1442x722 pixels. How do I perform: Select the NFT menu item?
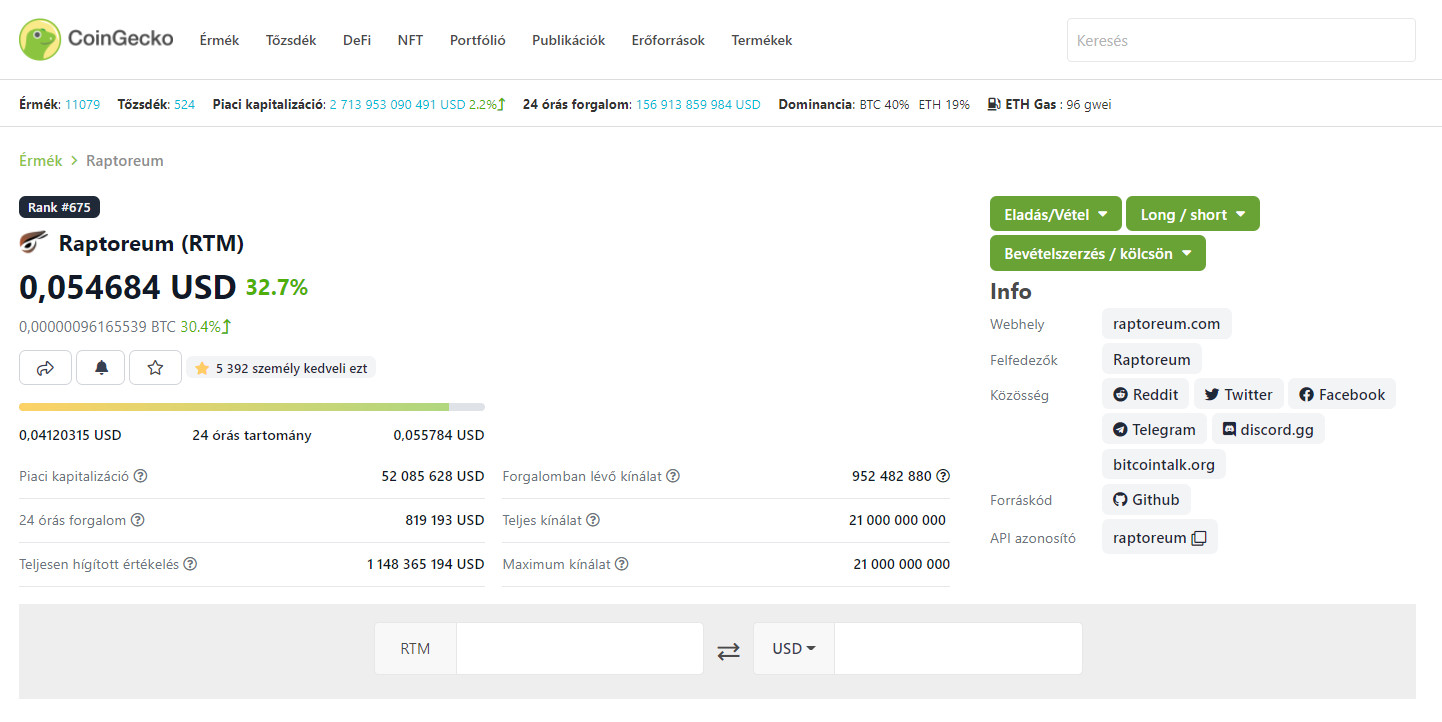(410, 41)
